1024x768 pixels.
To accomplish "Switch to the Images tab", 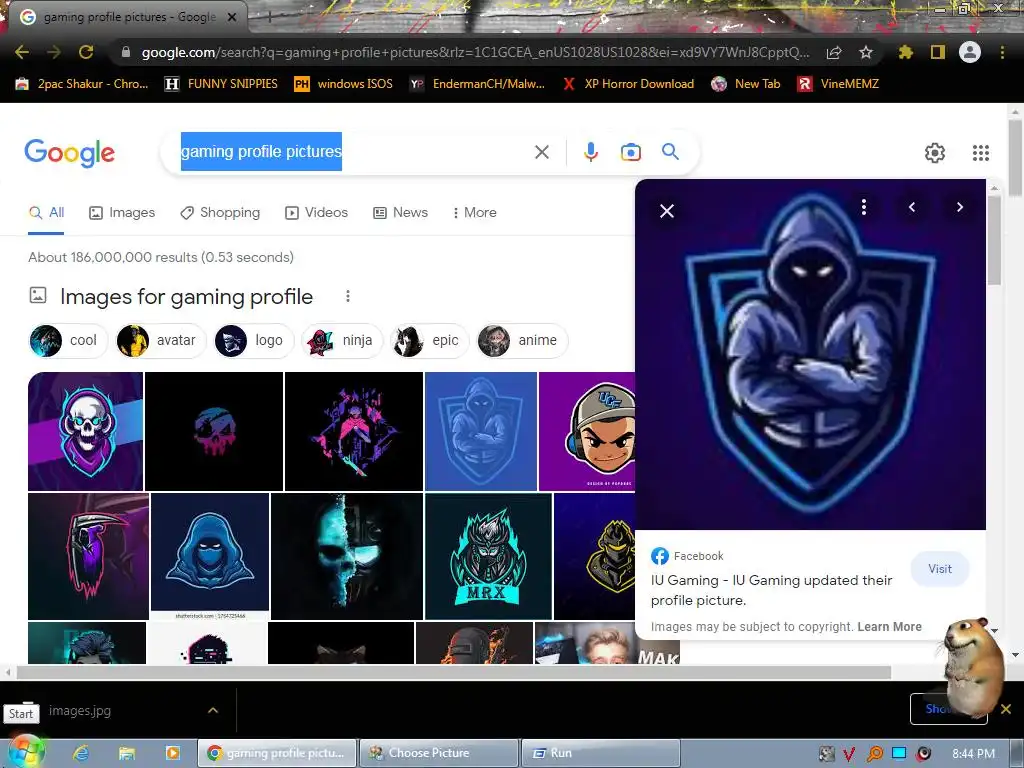I will pyautogui.click(x=122, y=212).
